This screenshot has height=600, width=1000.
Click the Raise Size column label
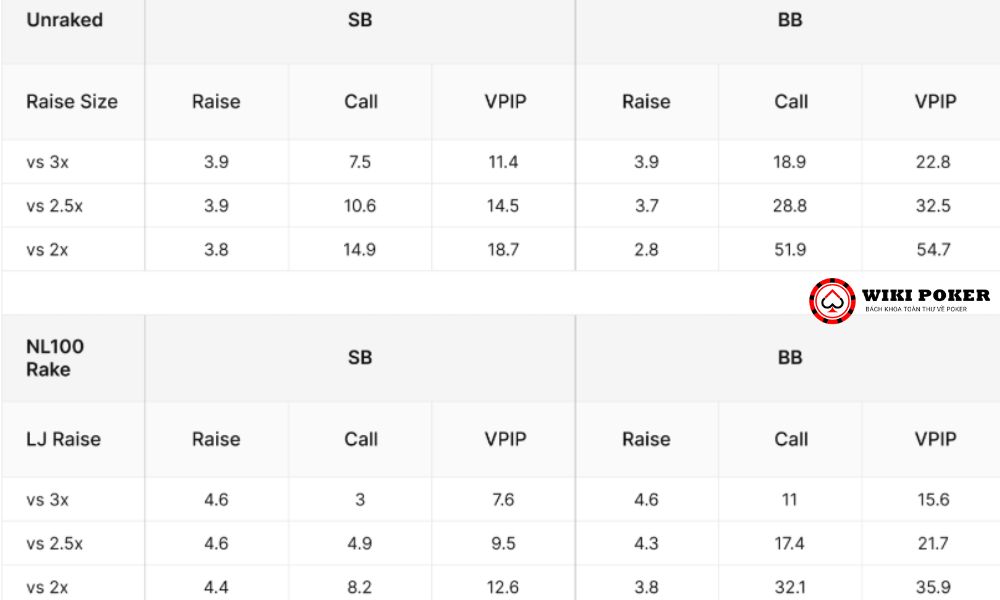coord(72,101)
